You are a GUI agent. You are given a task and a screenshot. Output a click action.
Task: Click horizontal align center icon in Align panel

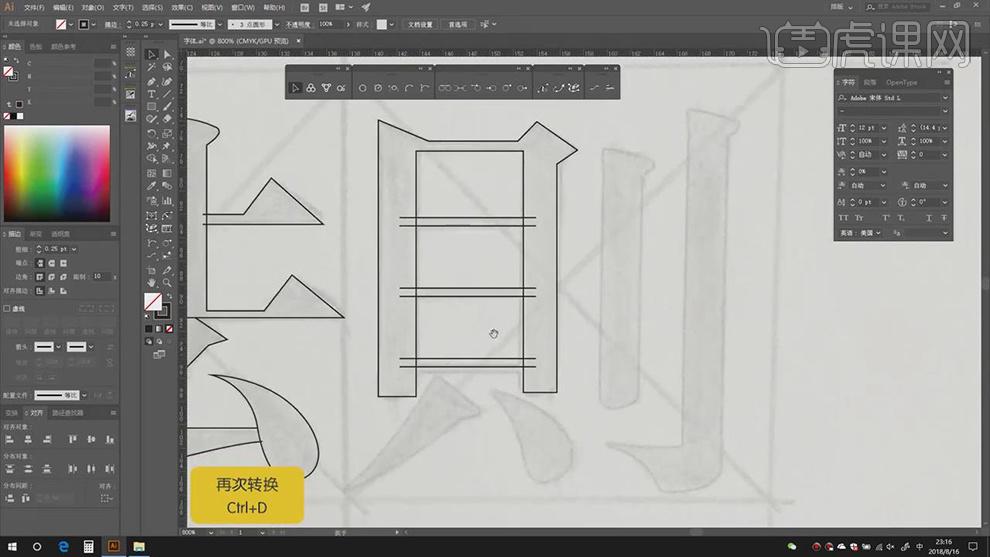pyautogui.click(x=28, y=439)
